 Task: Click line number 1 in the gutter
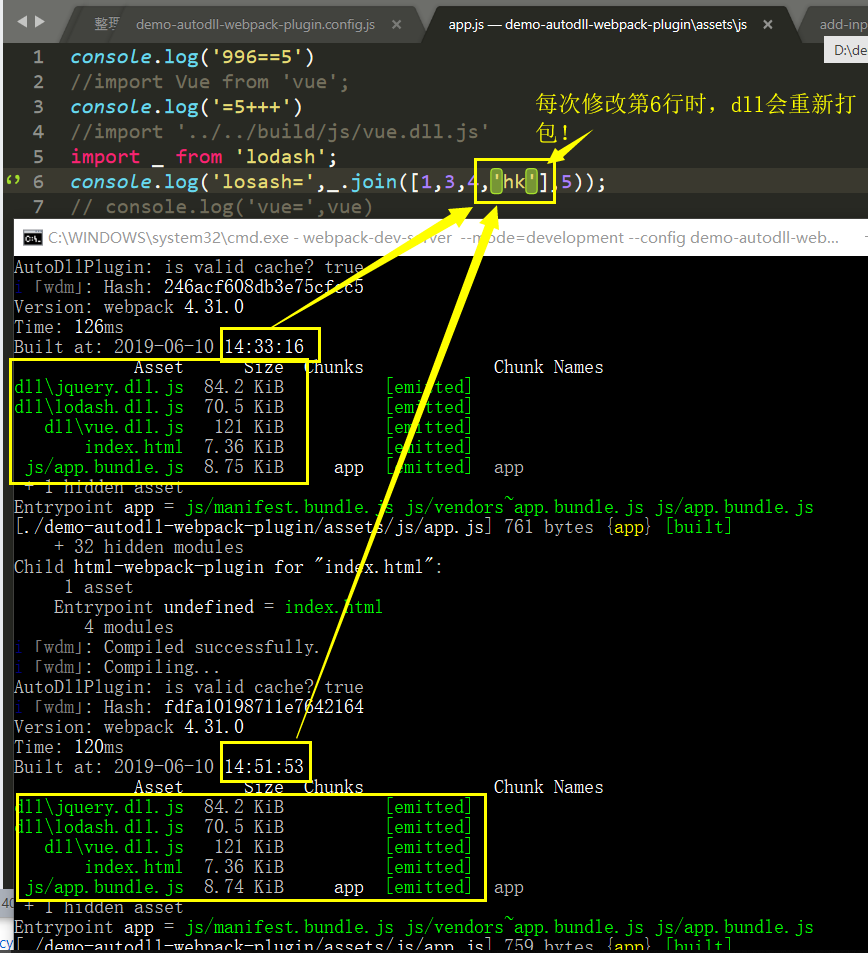click(38, 57)
